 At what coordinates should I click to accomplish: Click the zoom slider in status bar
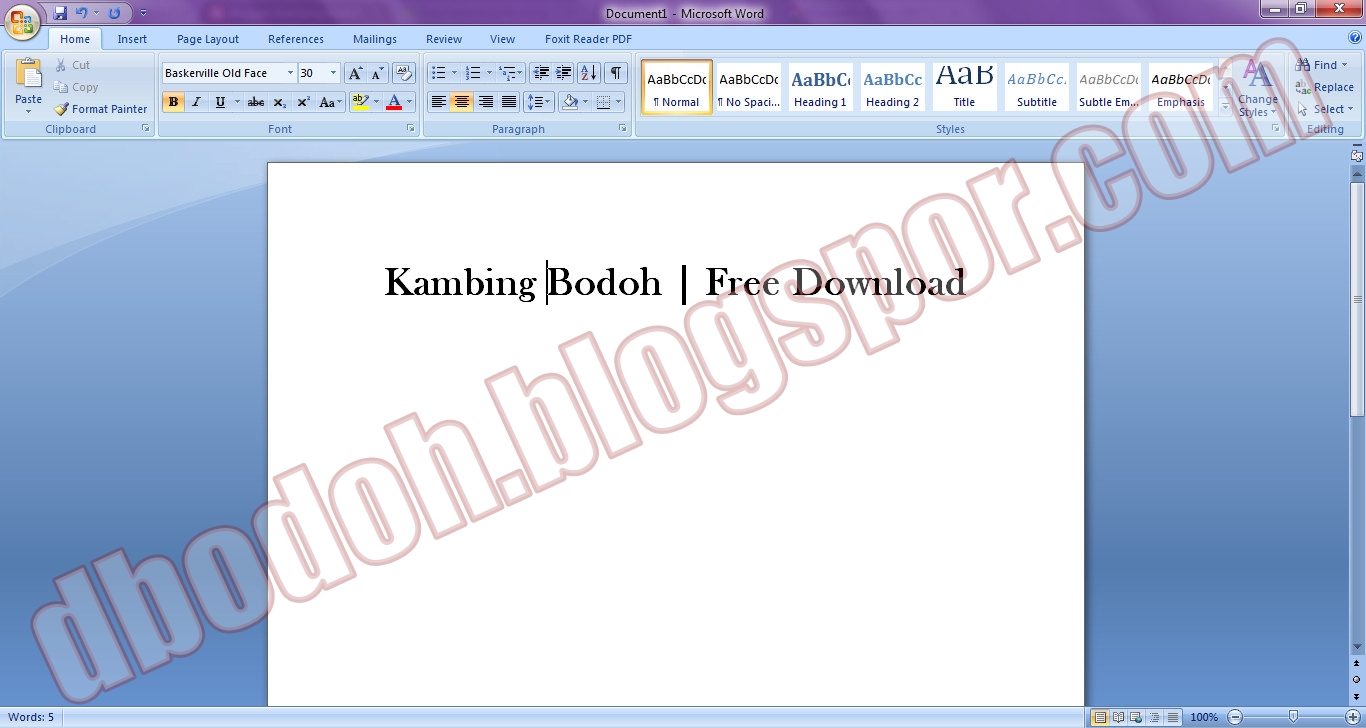tap(1293, 717)
